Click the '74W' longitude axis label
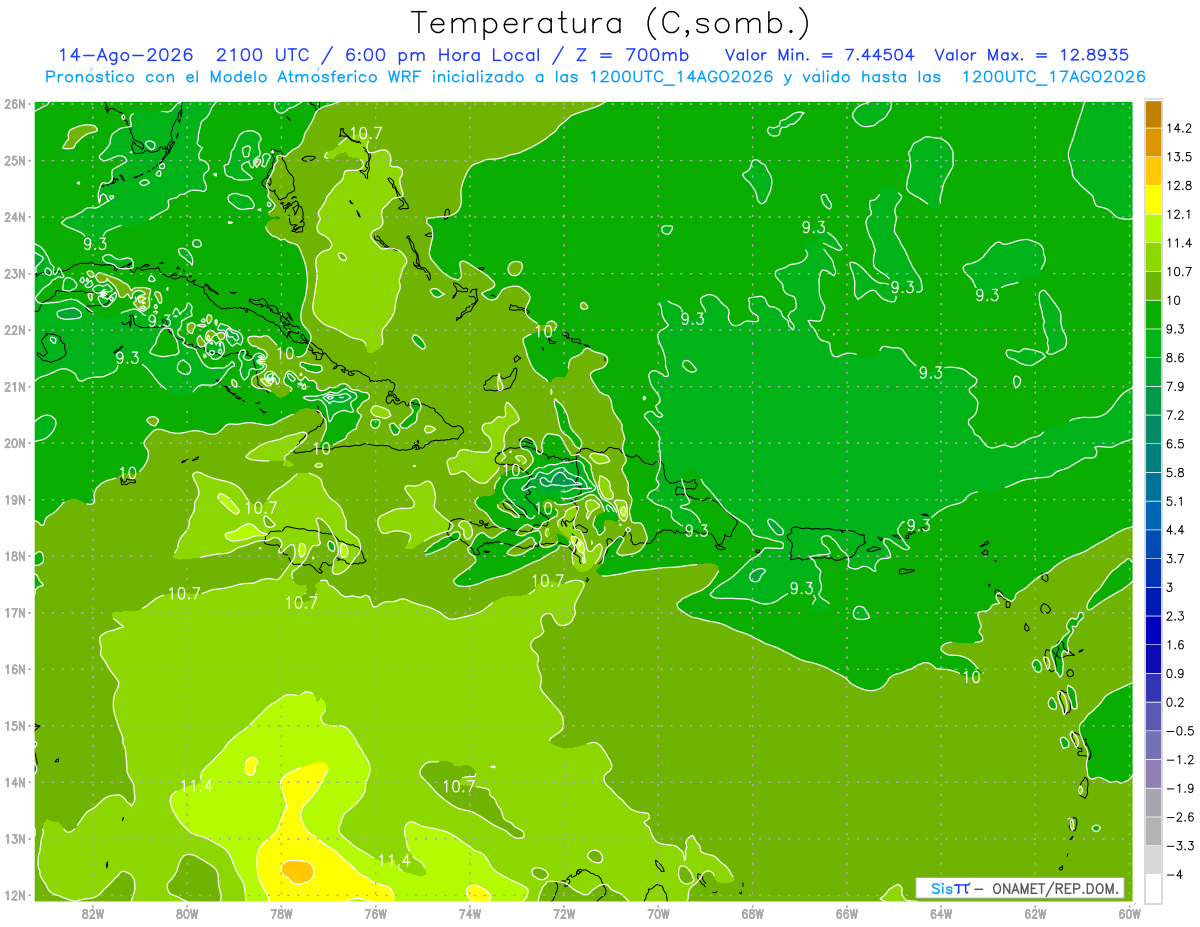 470,914
